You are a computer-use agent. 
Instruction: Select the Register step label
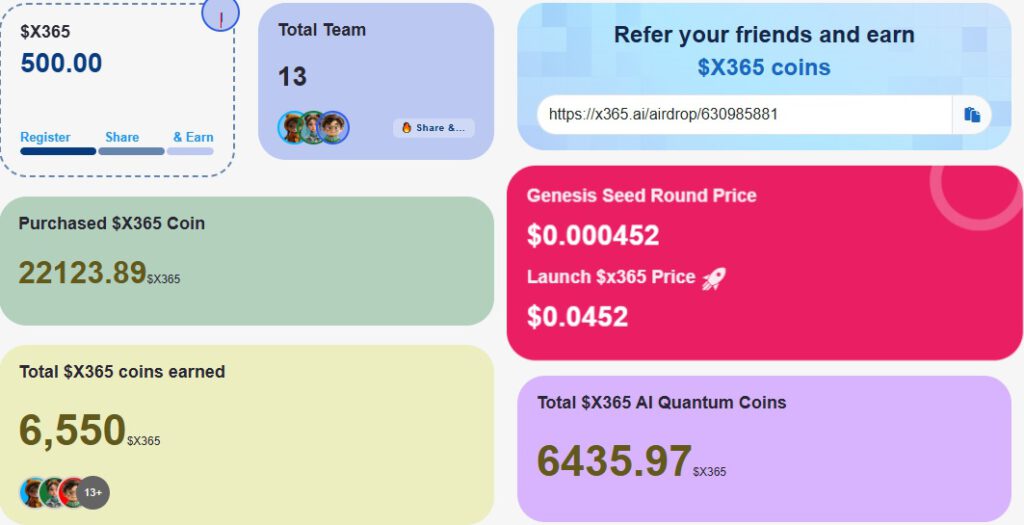45,137
